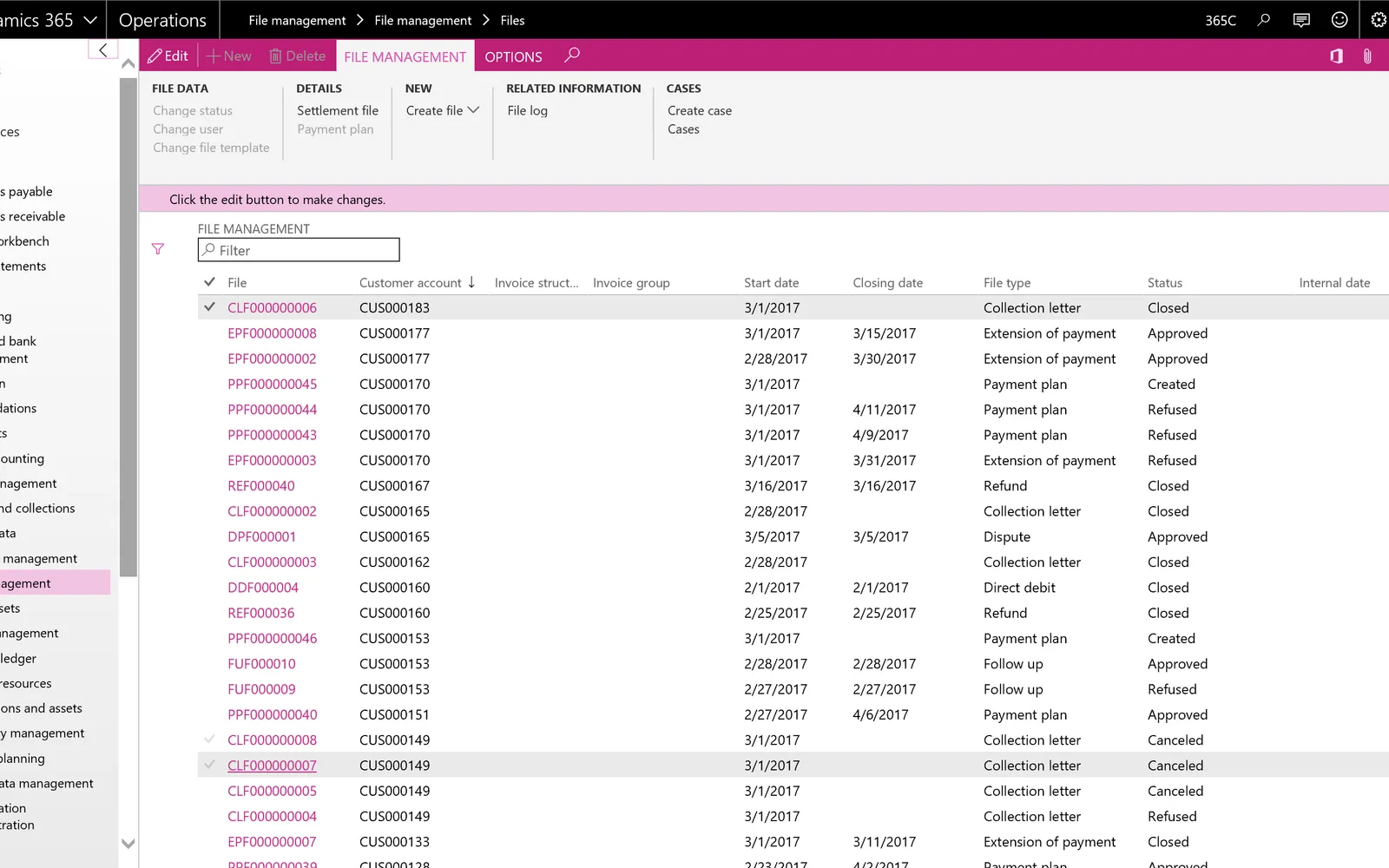Switch to the FILE MANAGEMENT tab
1389x868 pixels.
[x=405, y=56]
